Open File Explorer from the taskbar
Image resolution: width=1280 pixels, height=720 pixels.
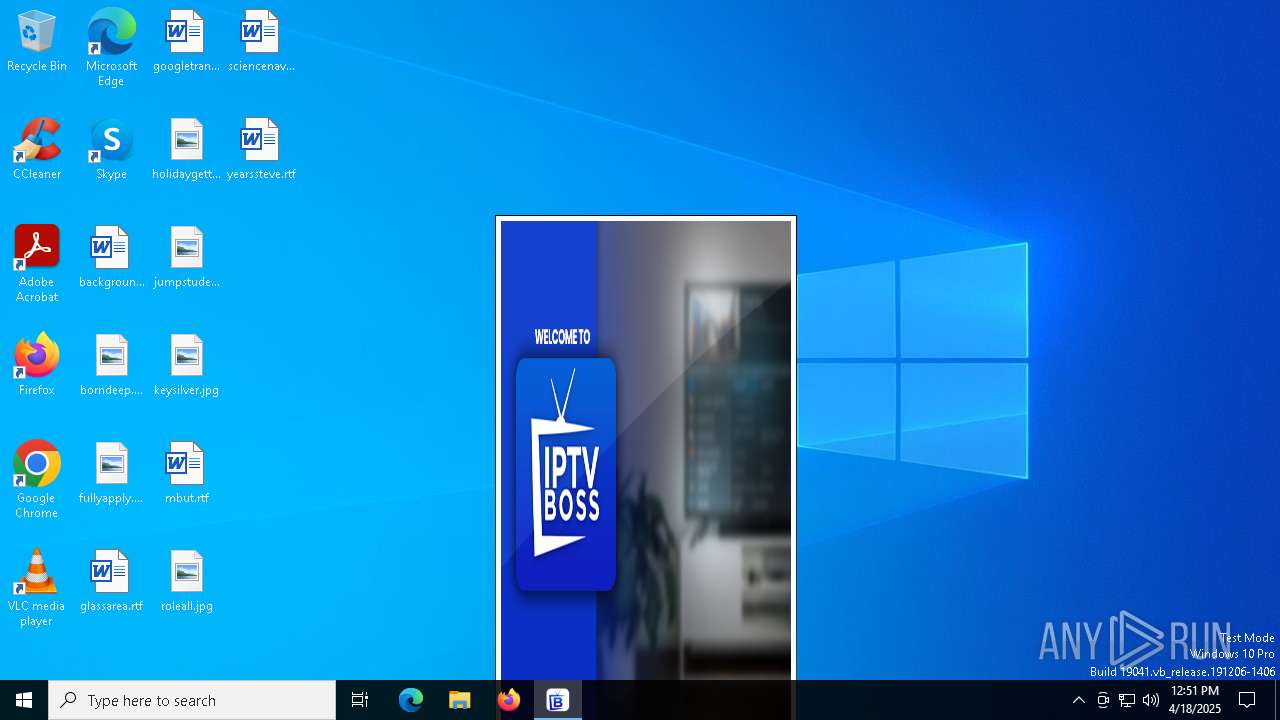pyautogui.click(x=460, y=700)
